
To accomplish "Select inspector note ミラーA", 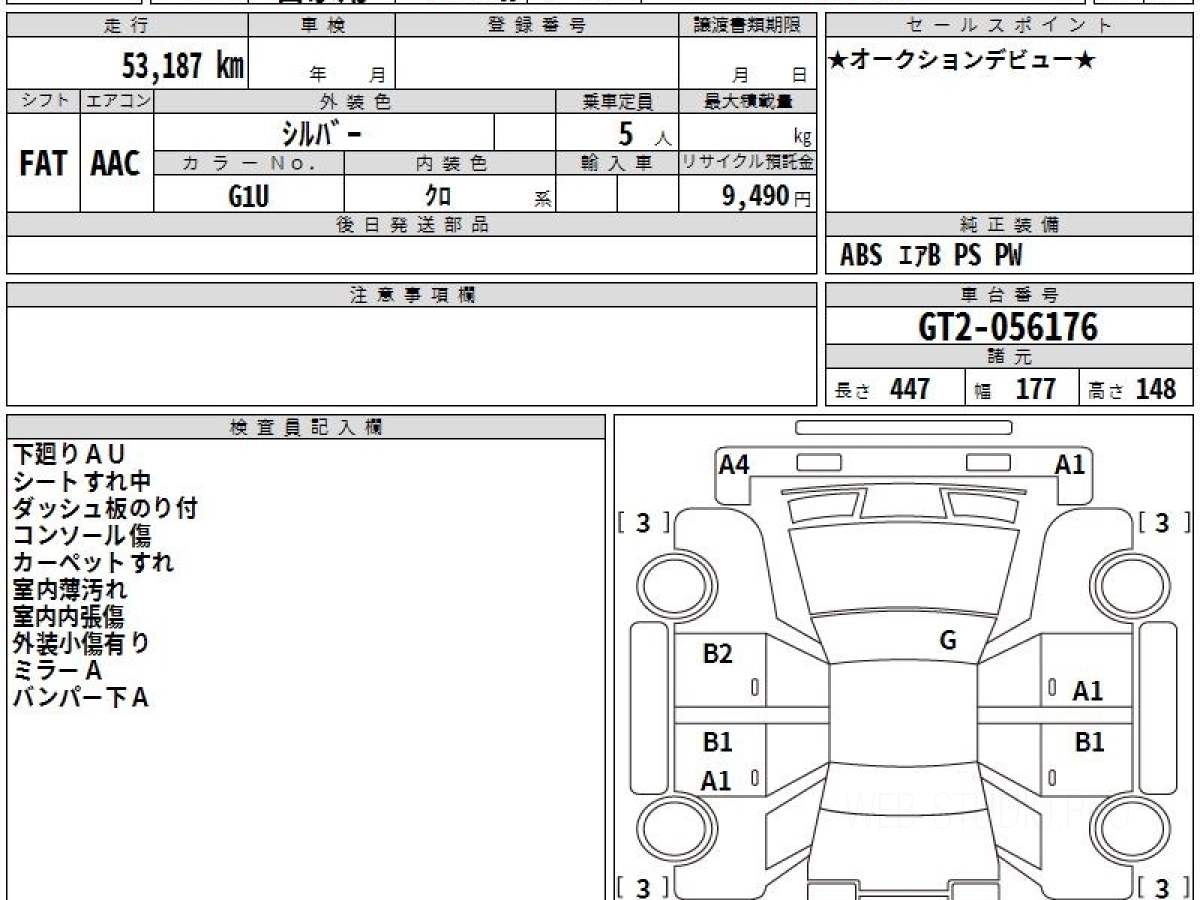I will pos(58,670).
